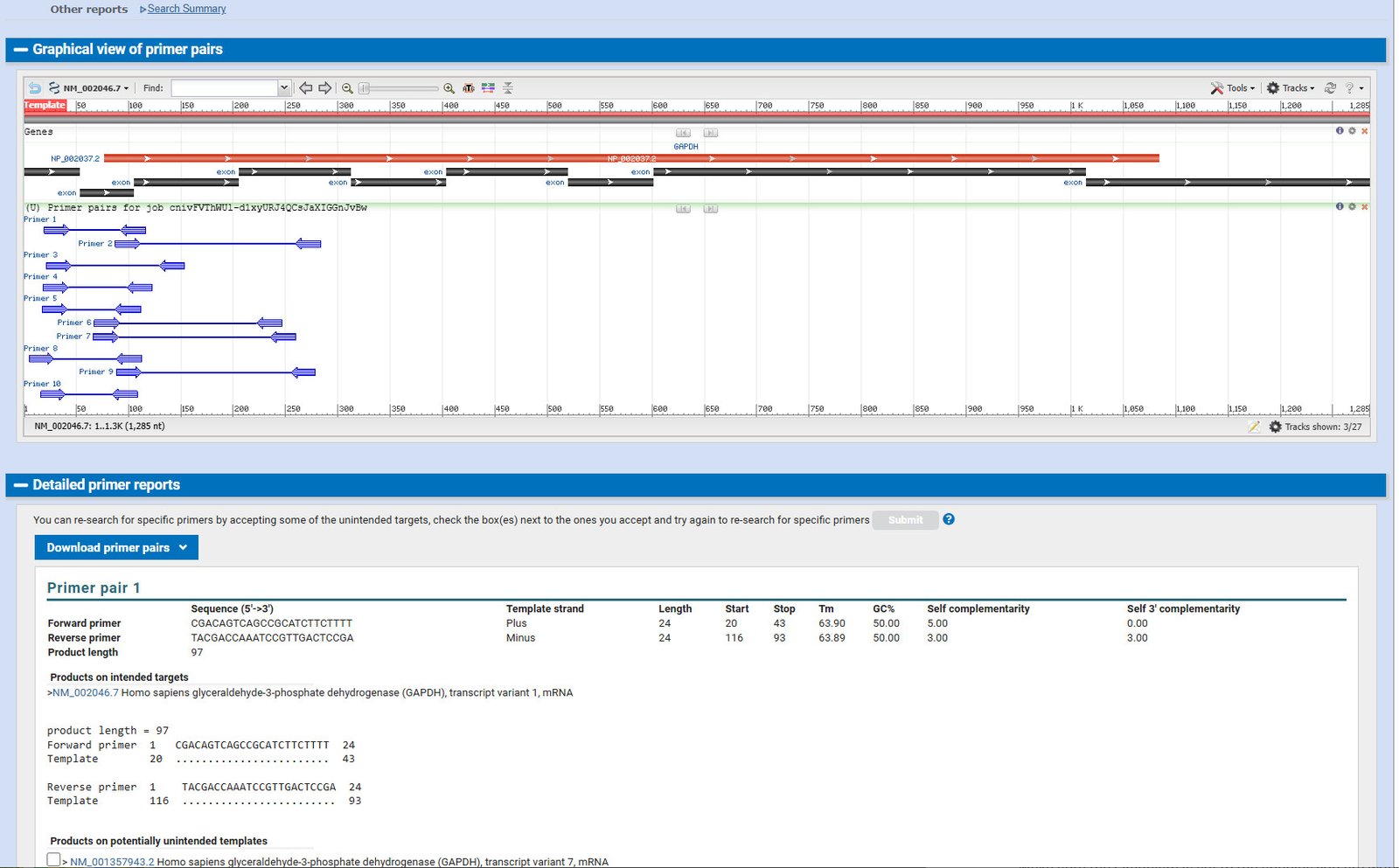Open the gear settings on the Genes track
This screenshot has height=868, width=1399.
[x=1352, y=131]
